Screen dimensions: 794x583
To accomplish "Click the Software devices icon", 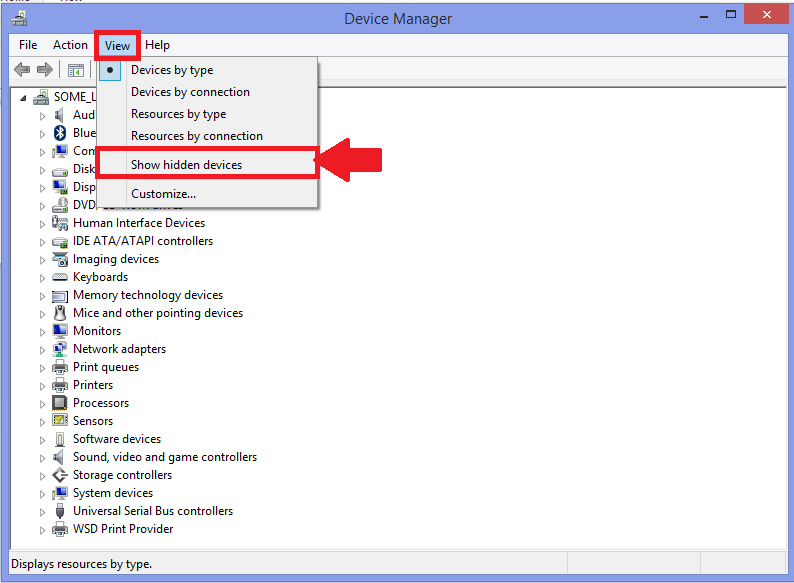I will pos(60,439).
